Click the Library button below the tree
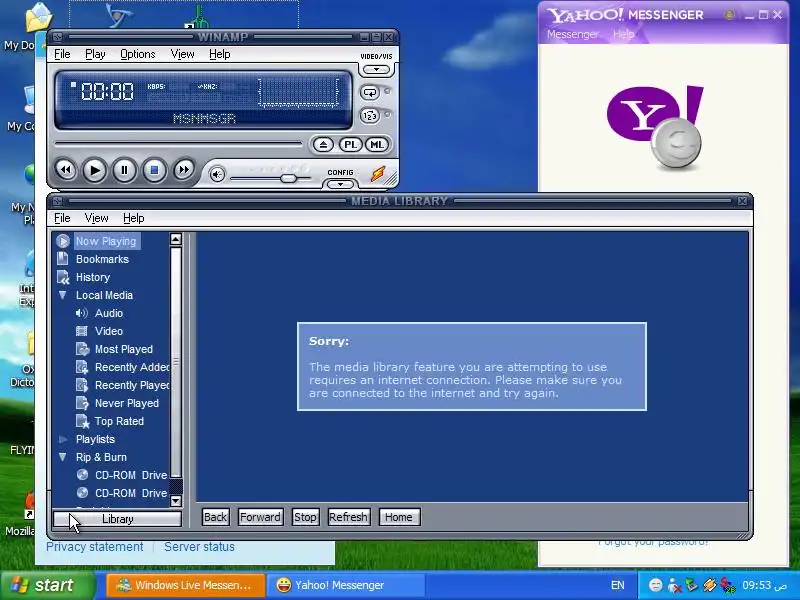800x600 pixels. (x=117, y=519)
